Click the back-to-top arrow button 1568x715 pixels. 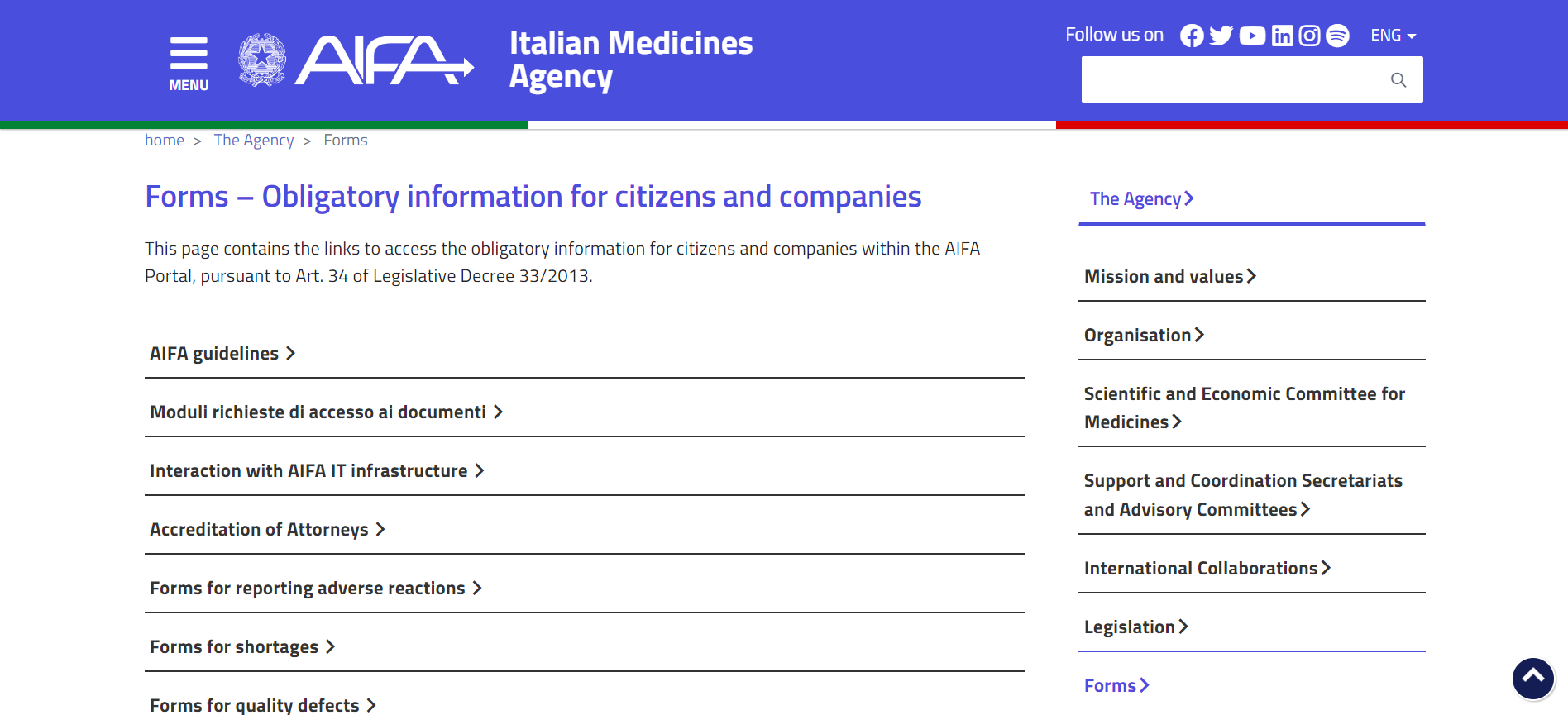(1533, 679)
